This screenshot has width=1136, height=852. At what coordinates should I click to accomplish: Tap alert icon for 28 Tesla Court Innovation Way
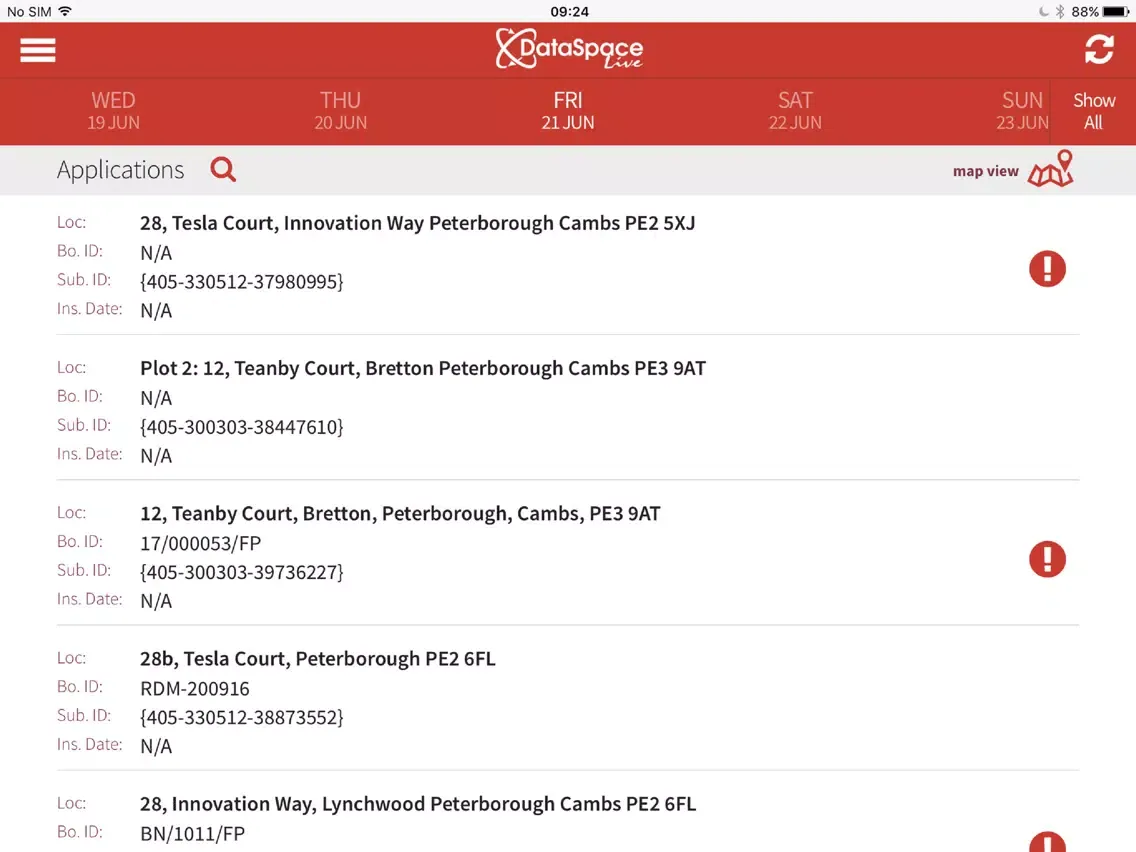(1047, 269)
